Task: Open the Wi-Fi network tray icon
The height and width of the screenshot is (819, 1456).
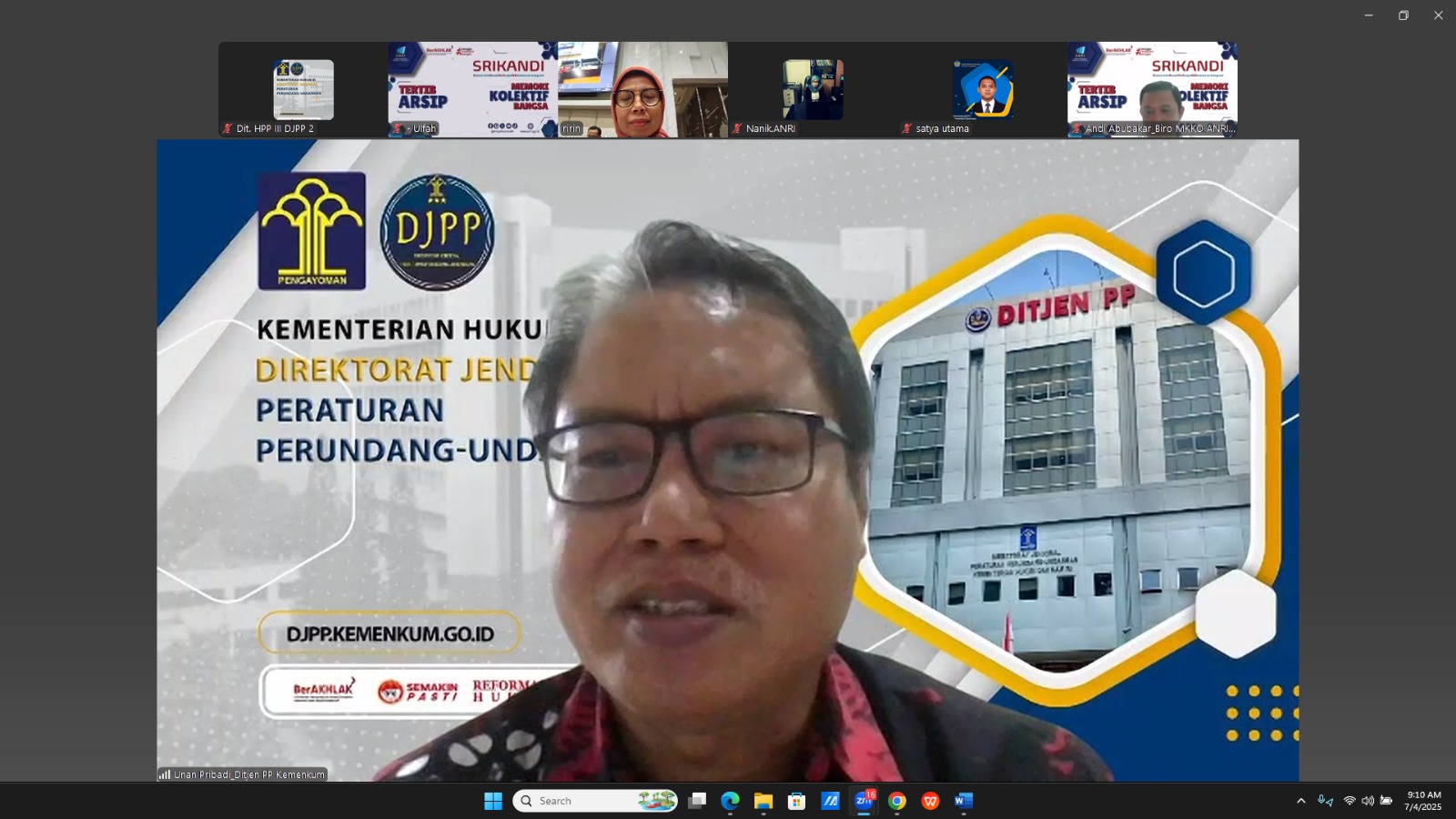Action: pyautogui.click(x=1350, y=801)
